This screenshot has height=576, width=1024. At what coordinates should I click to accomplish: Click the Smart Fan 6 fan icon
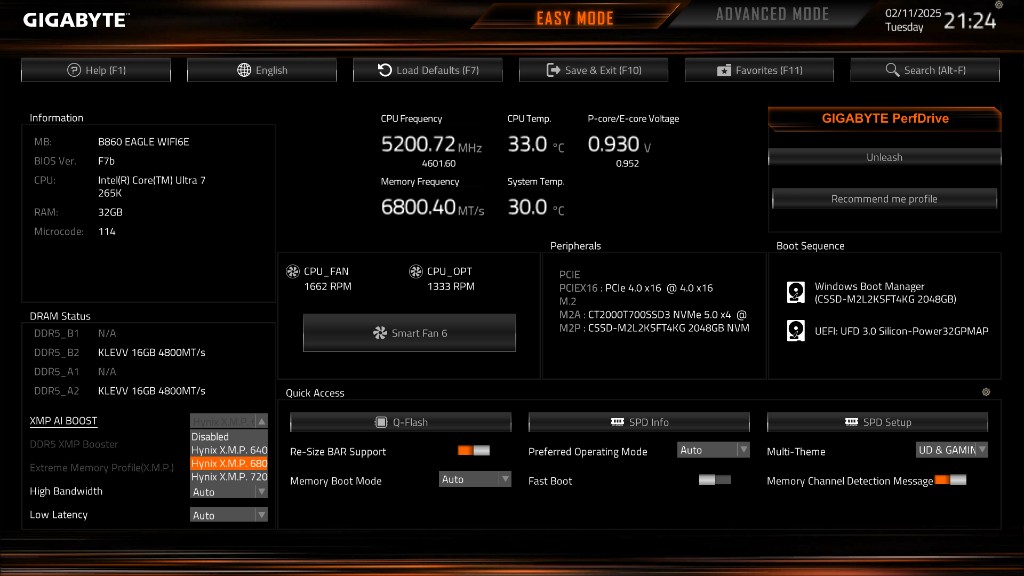pyautogui.click(x=379, y=333)
